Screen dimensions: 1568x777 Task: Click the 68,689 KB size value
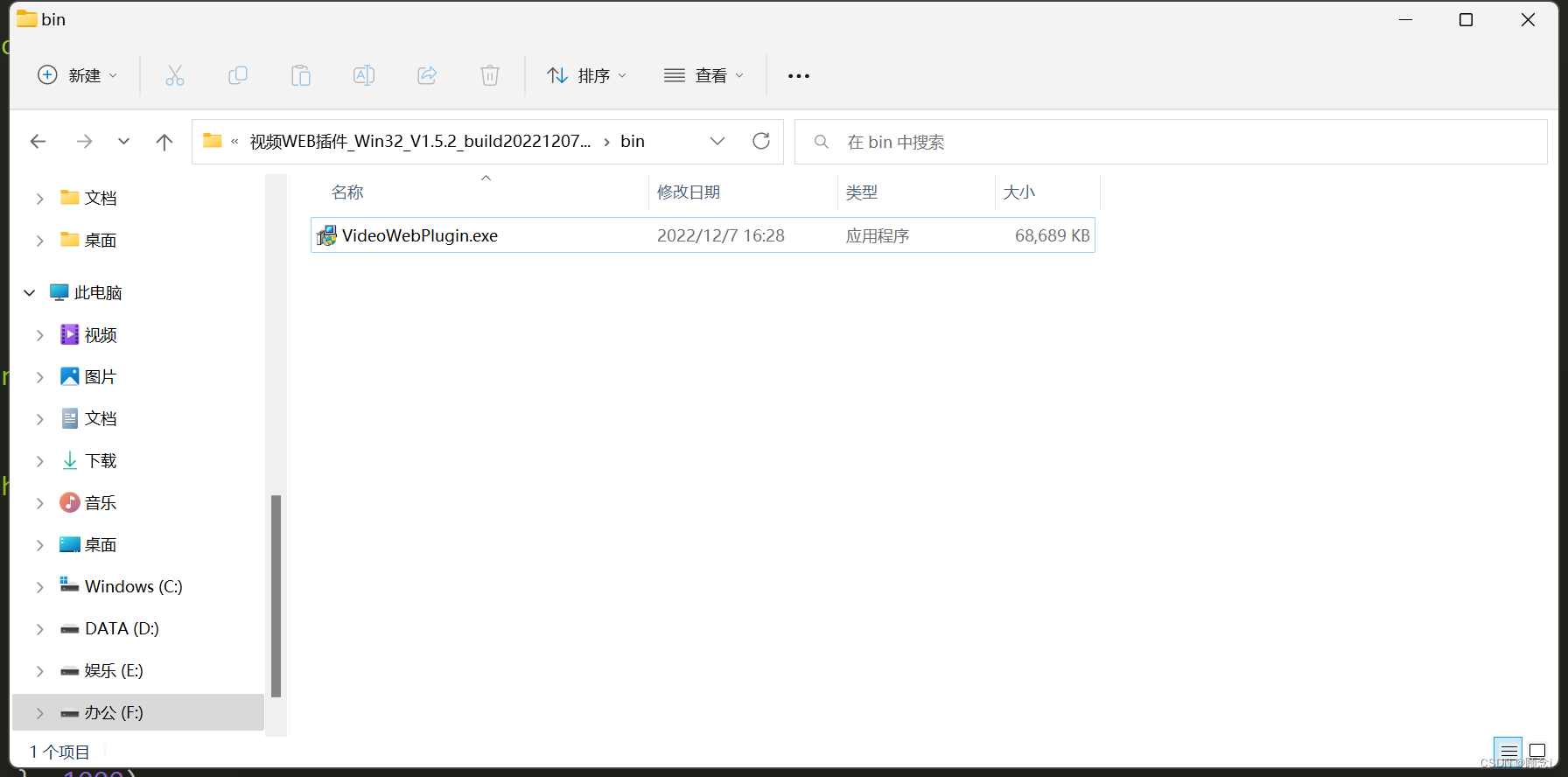(1053, 235)
